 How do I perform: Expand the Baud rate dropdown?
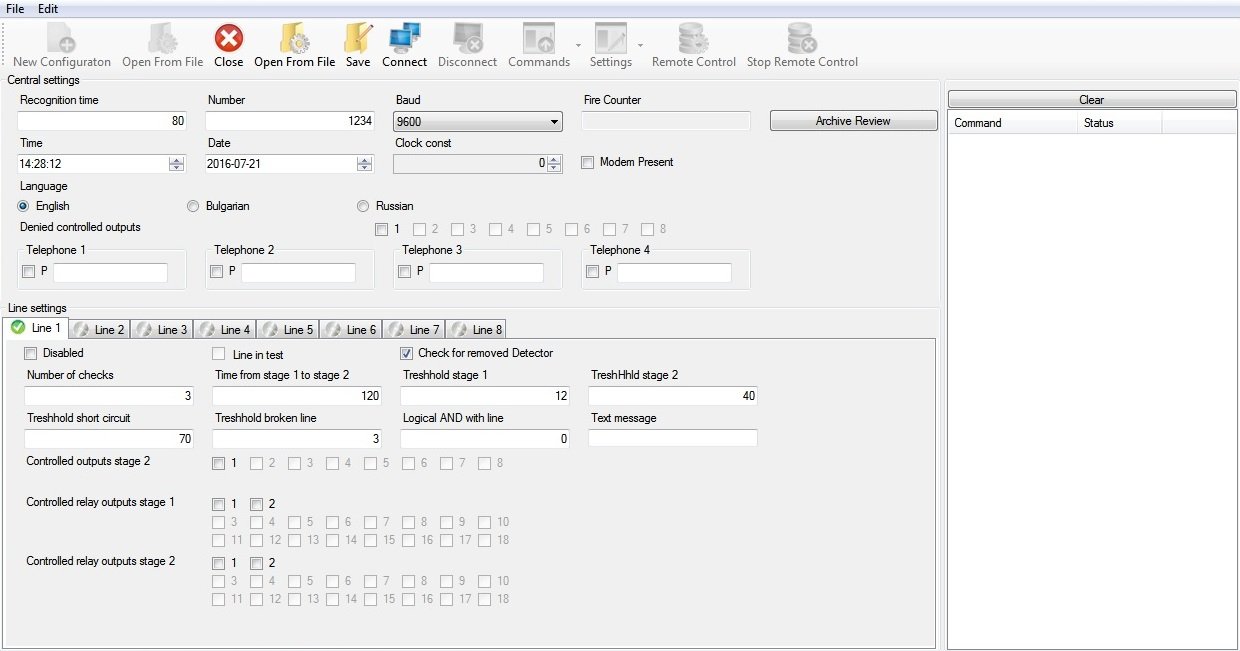[554, 122]
